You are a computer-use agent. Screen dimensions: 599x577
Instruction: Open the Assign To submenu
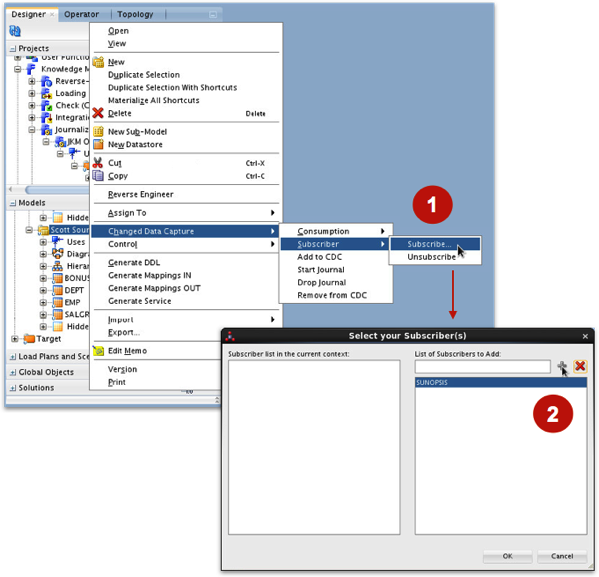pos(186,213)
